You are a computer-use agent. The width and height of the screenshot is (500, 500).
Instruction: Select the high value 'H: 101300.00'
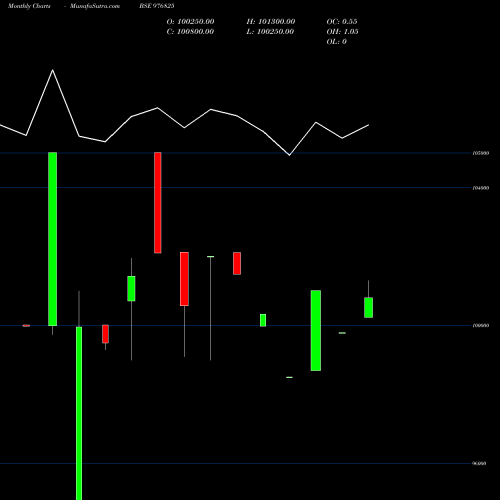(x=271, y=22)
